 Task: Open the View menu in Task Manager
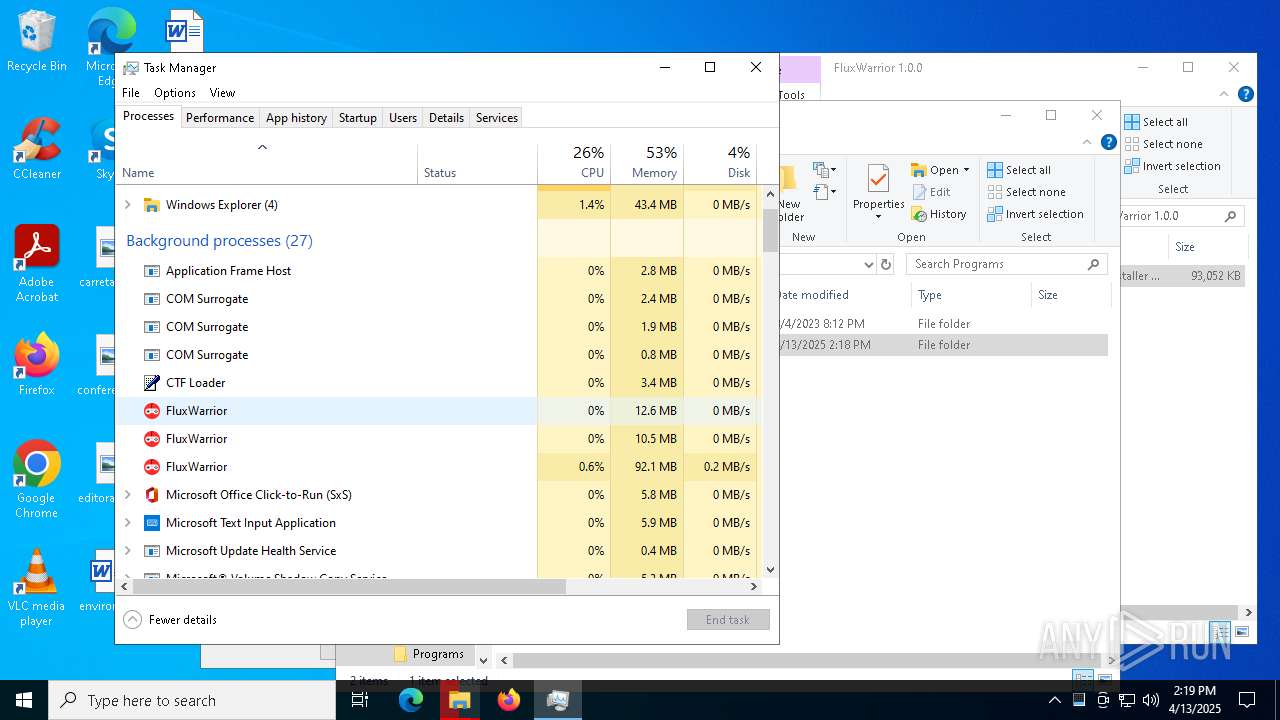tap(222, 93)
